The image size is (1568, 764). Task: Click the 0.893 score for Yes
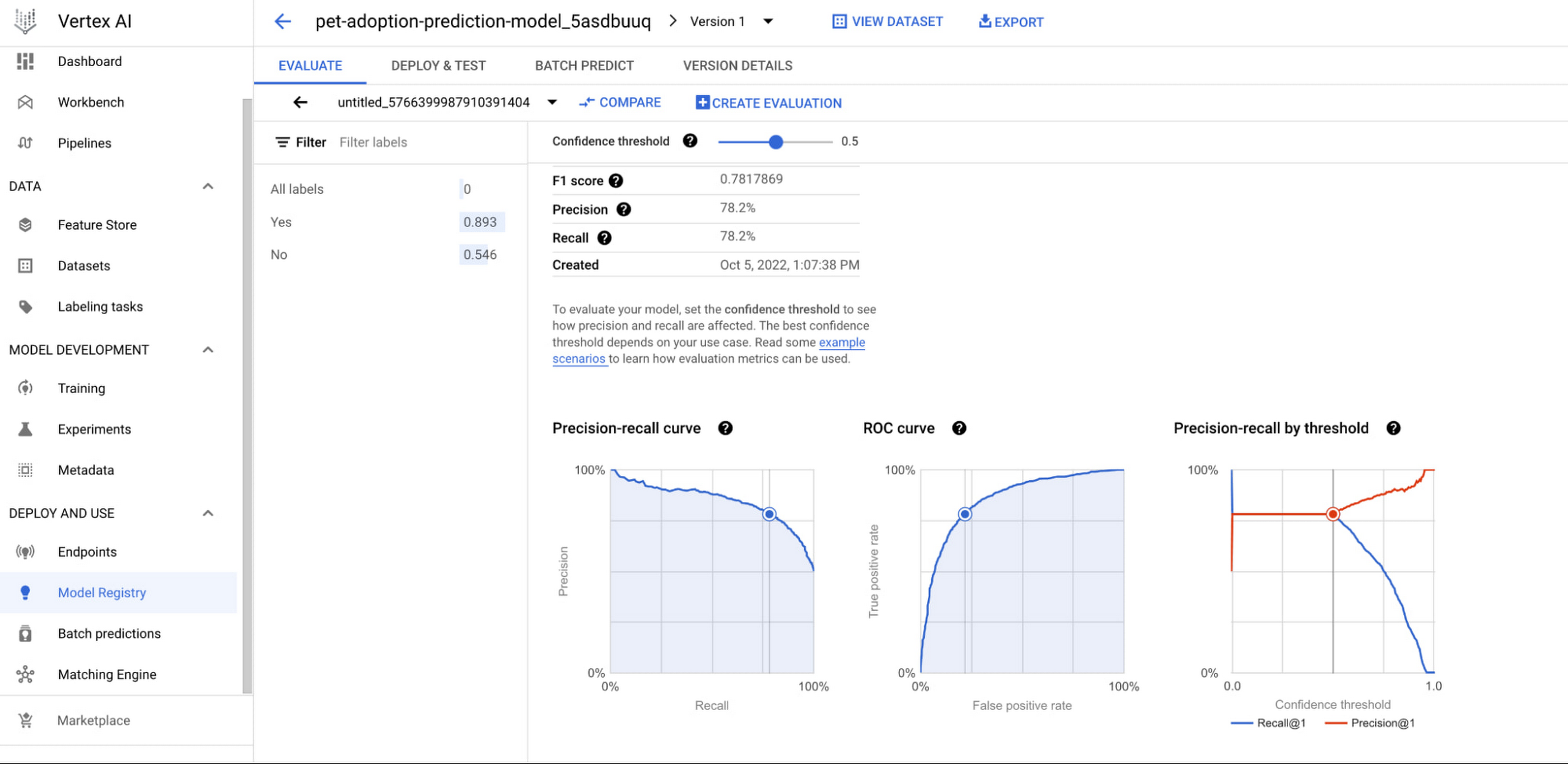pyautogui.click(x=480, y=222)
